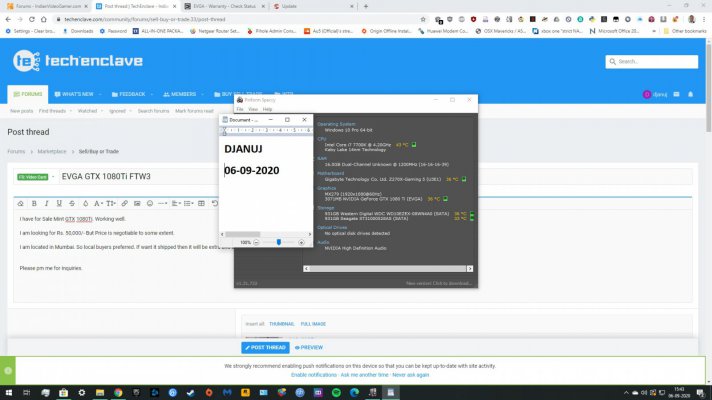Open Windows Start menu
712x400 pixels.
click(x=9, y=393)
